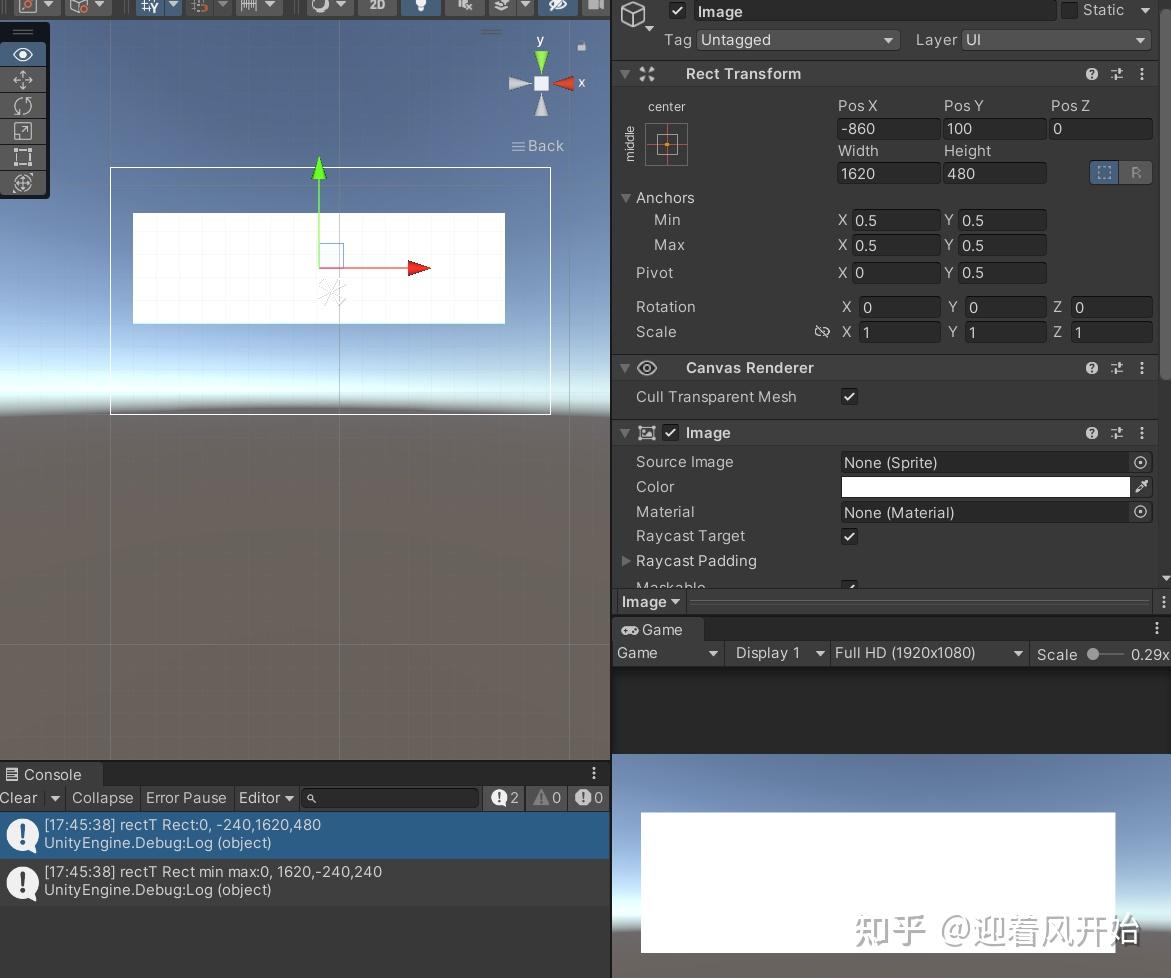Expand the Raycast Padding section

628,561
